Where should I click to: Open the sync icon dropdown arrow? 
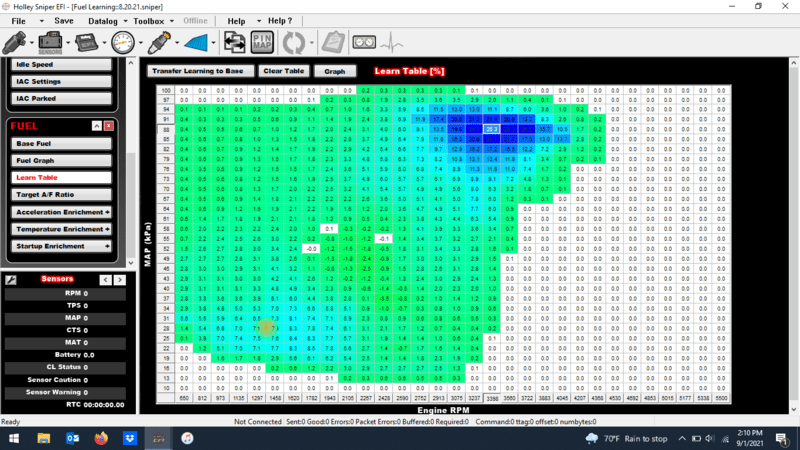pos(311,43)
